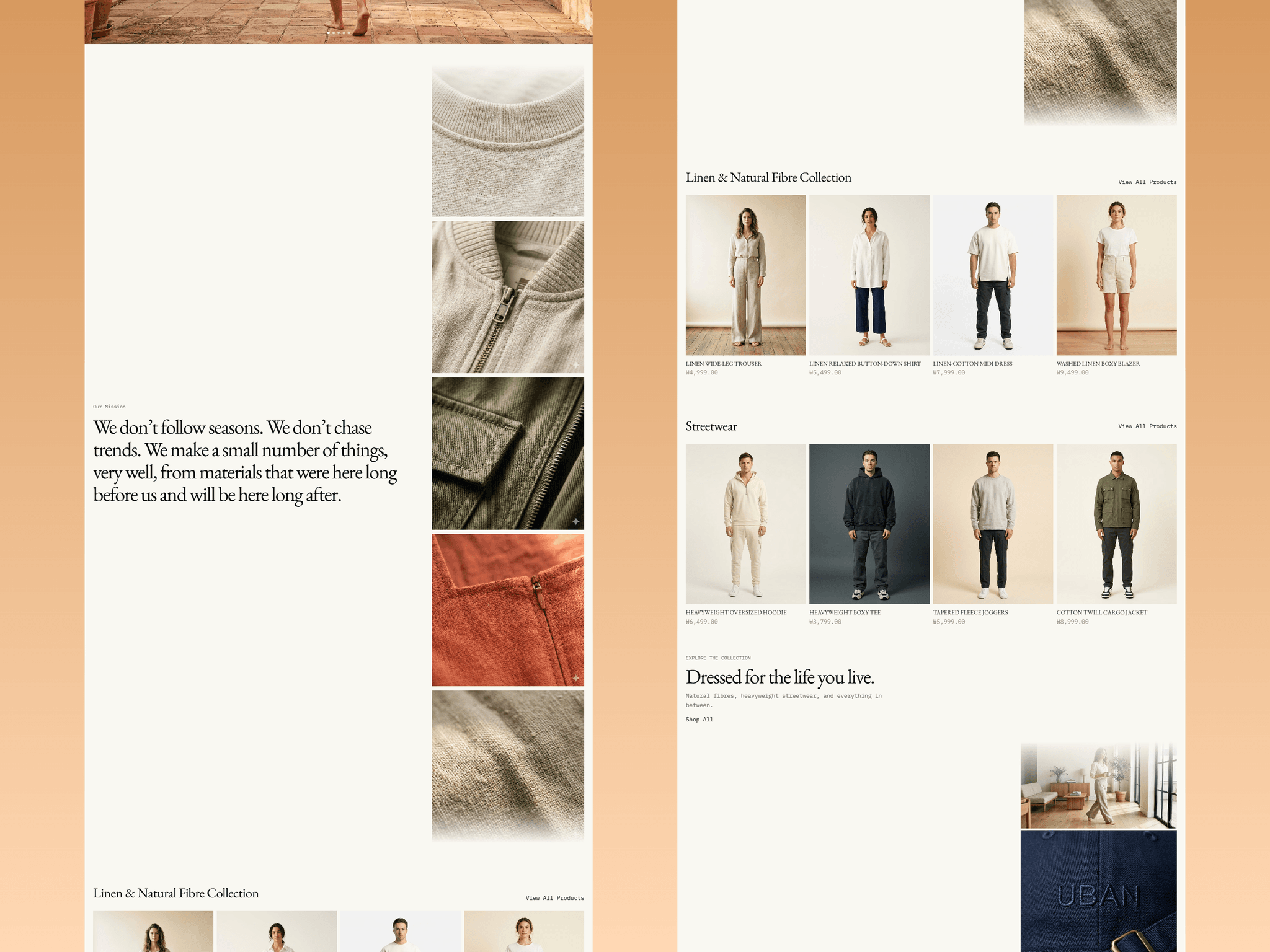Select the first hero carousel dot
The image size is (1270, 952).
tap(329, 33)
